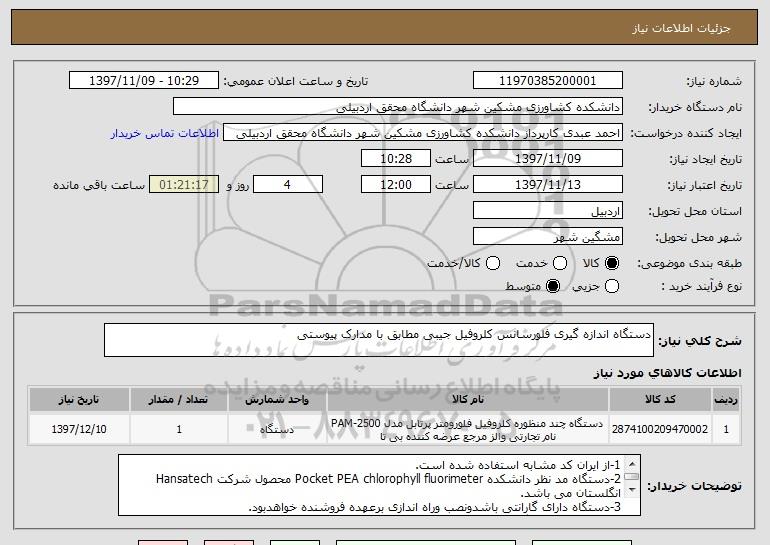Viewport: 770px width, 545px height.
Task: Select the متوسط purchase type radio
Action: (x=553, y=286)
